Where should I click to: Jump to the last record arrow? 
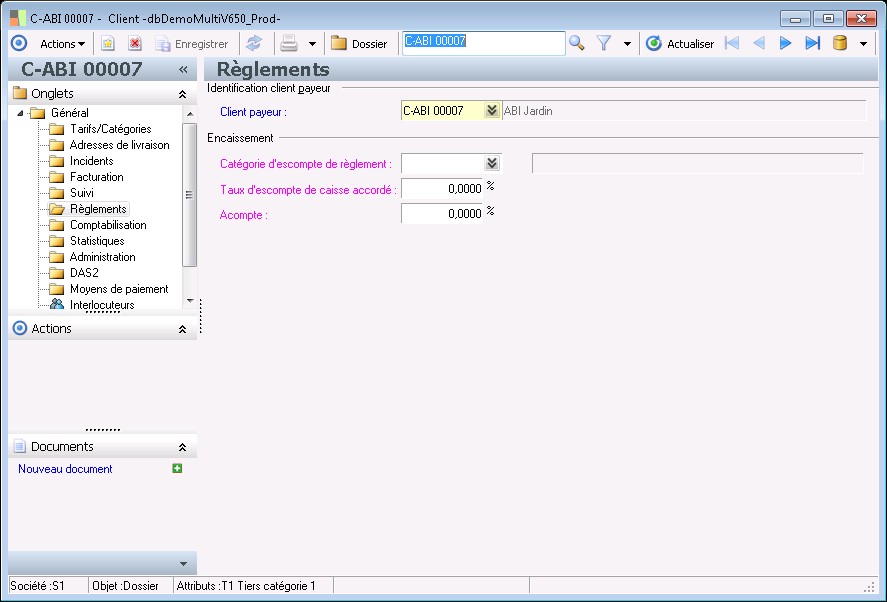pos(812,44)
